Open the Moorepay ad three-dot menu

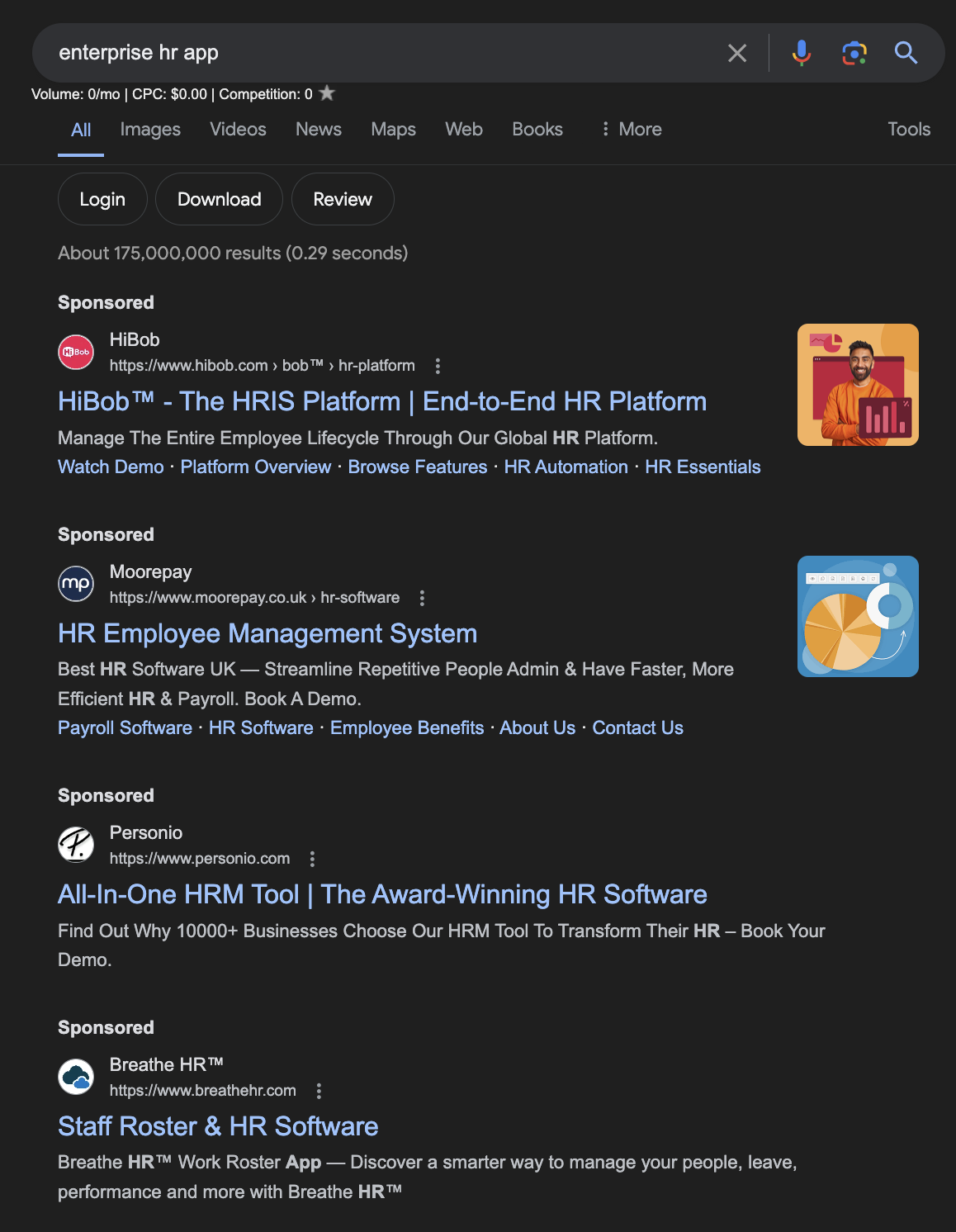point(422,598)
